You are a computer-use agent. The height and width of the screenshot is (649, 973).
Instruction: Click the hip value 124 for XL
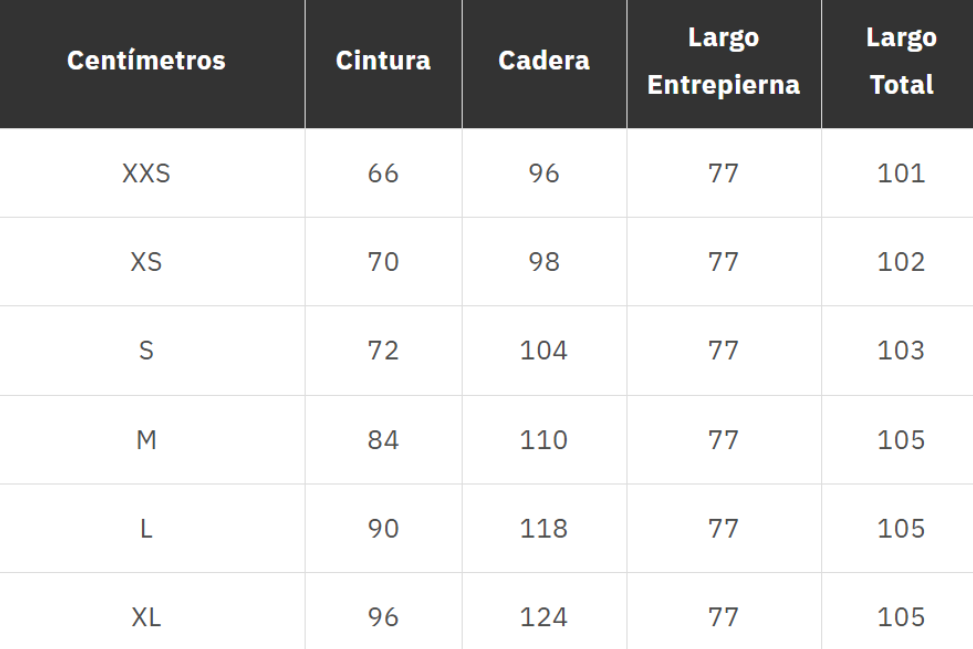click(543, 617)
